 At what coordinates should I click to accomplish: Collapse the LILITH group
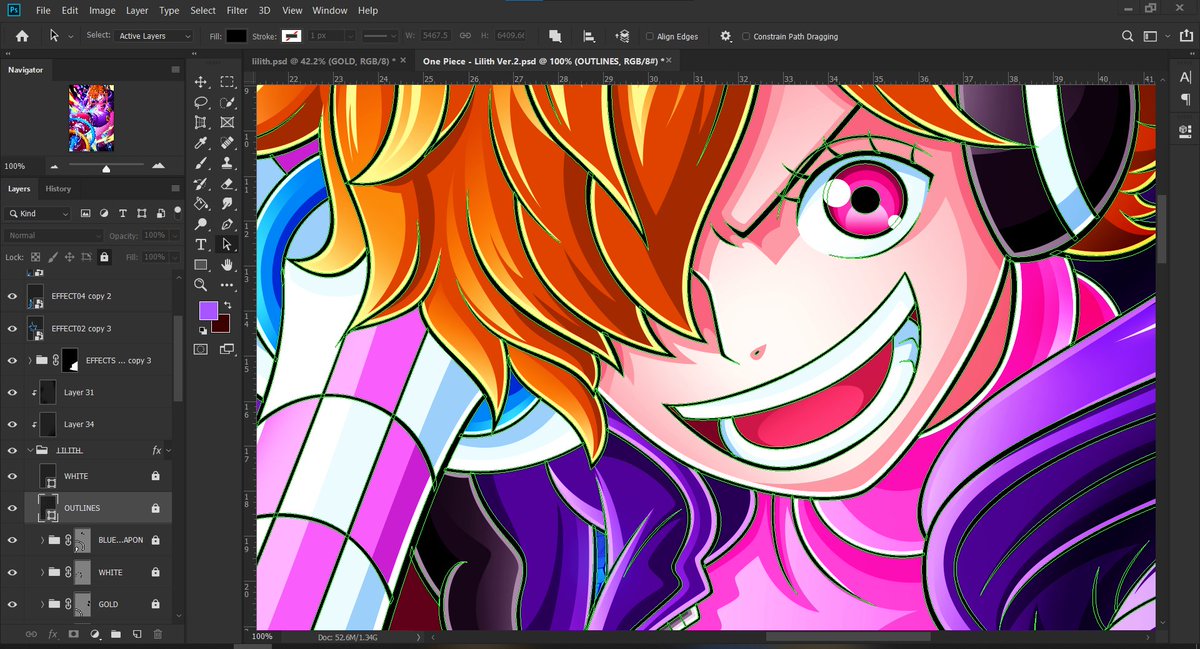pyautogui.click(x=28, y=449)
